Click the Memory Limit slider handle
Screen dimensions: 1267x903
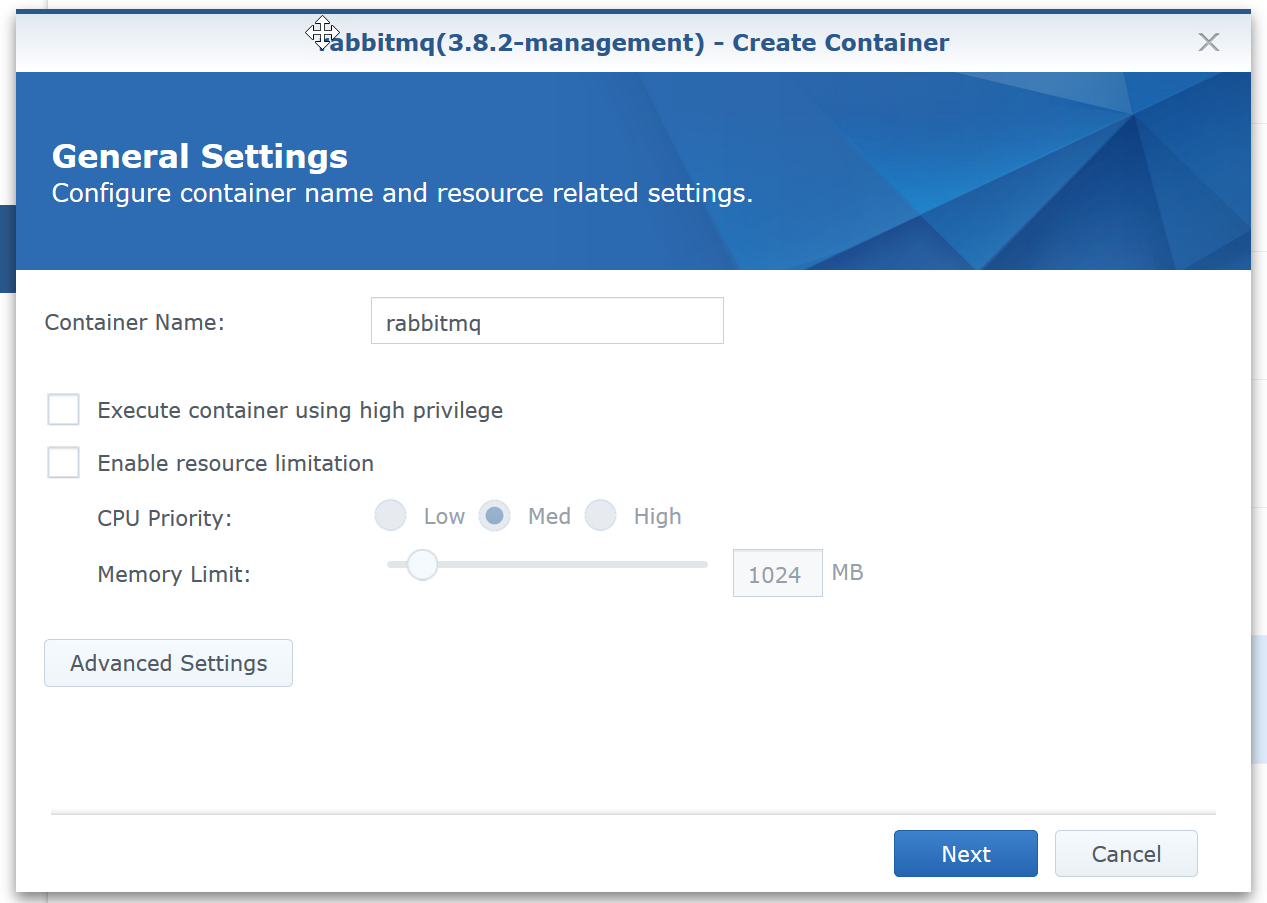point(422,565)
